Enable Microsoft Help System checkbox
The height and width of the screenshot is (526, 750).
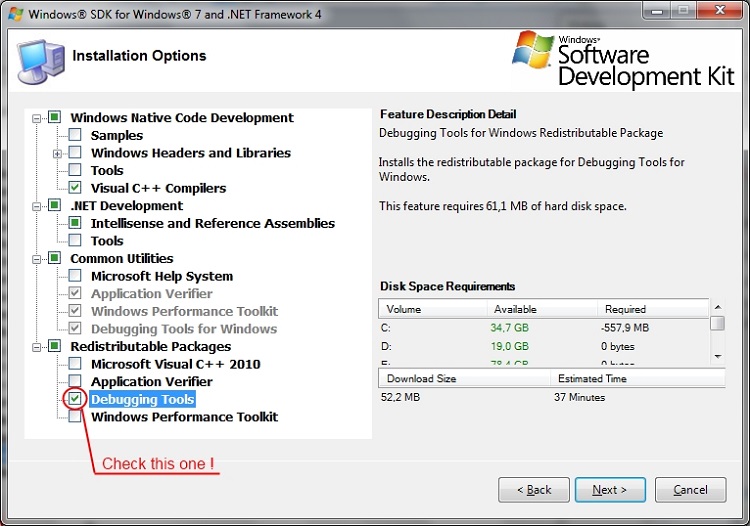[x=75, y=276]
